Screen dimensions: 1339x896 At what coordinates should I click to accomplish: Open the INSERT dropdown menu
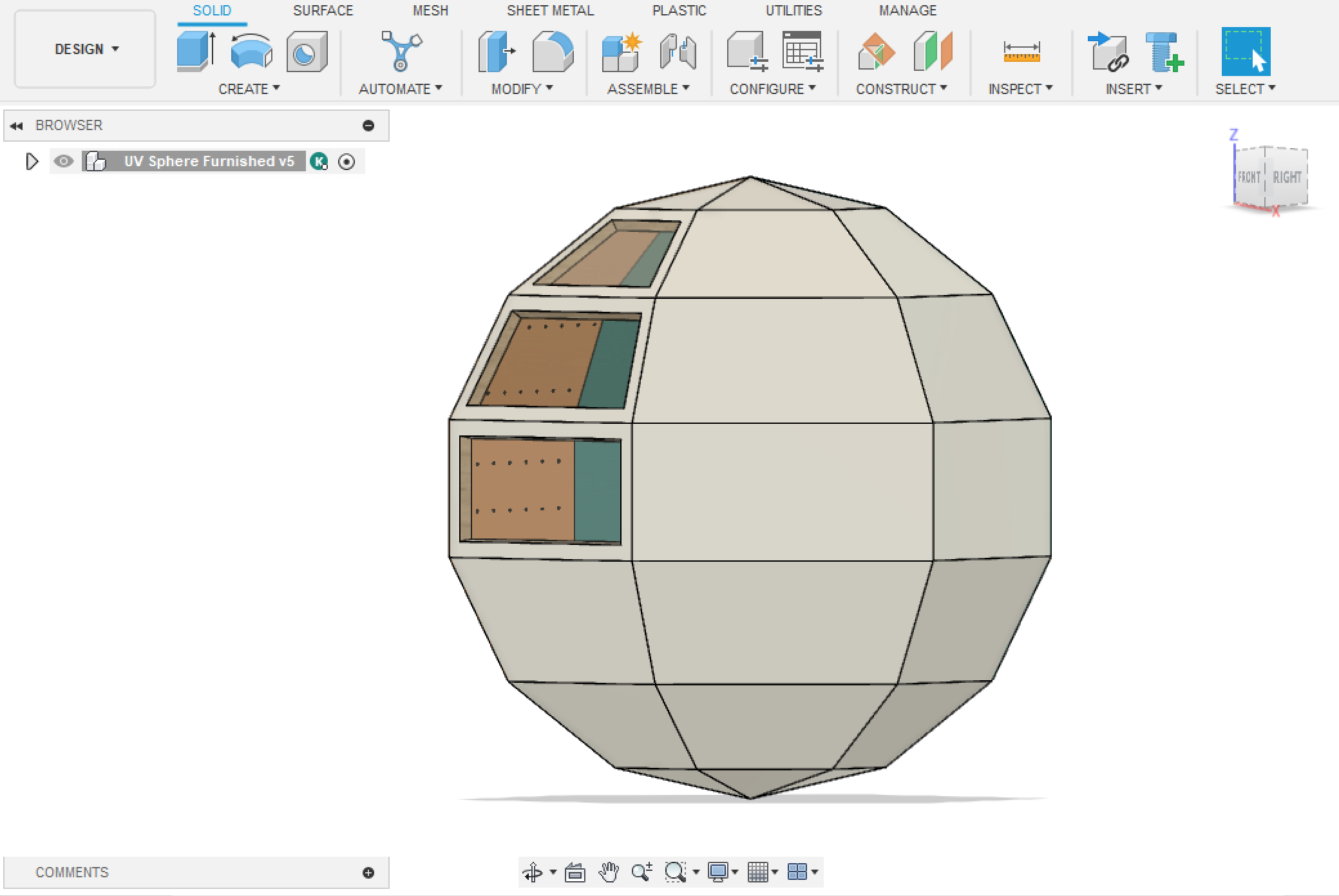tap(1134, 89)
